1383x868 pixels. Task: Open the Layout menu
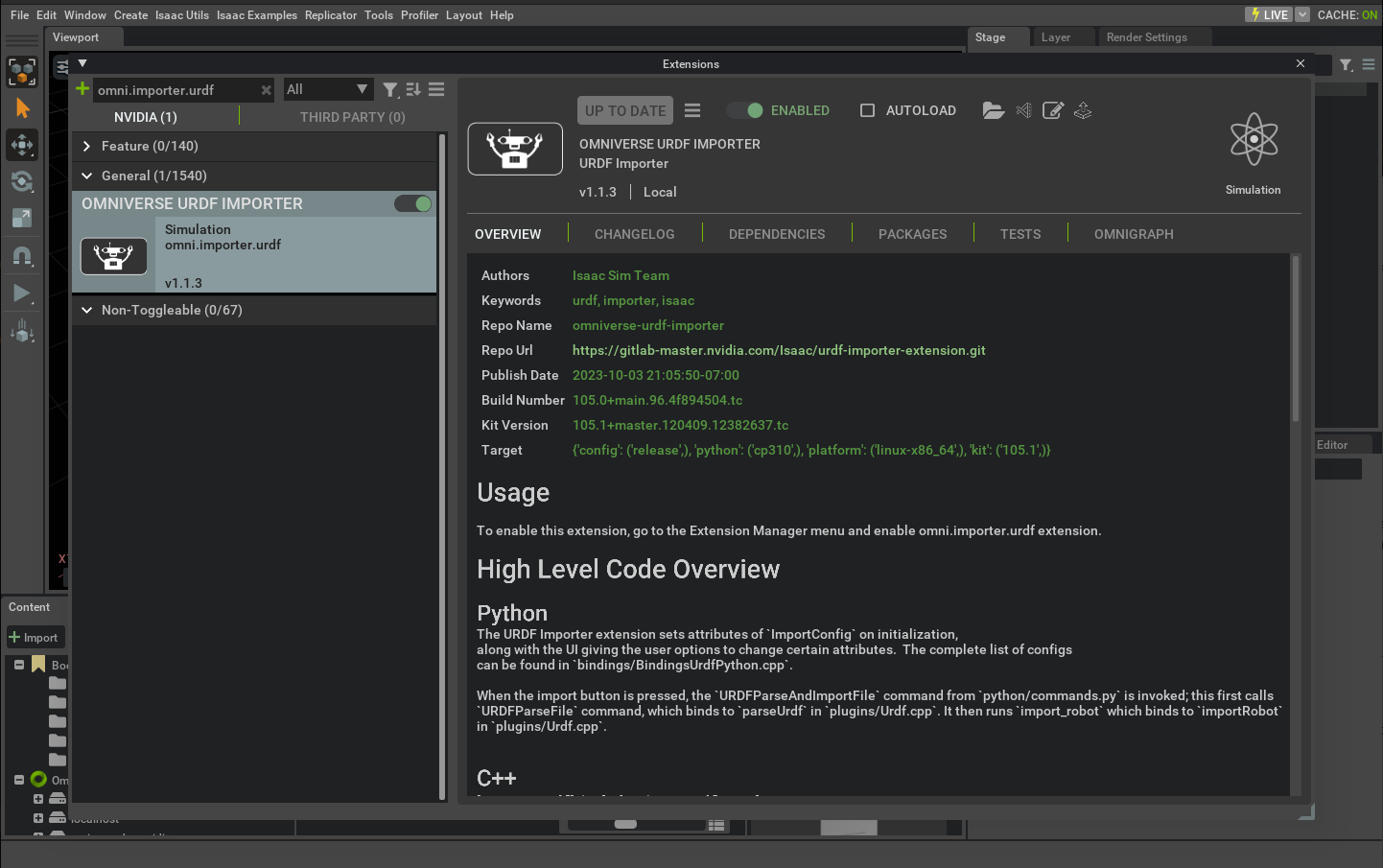464,15
